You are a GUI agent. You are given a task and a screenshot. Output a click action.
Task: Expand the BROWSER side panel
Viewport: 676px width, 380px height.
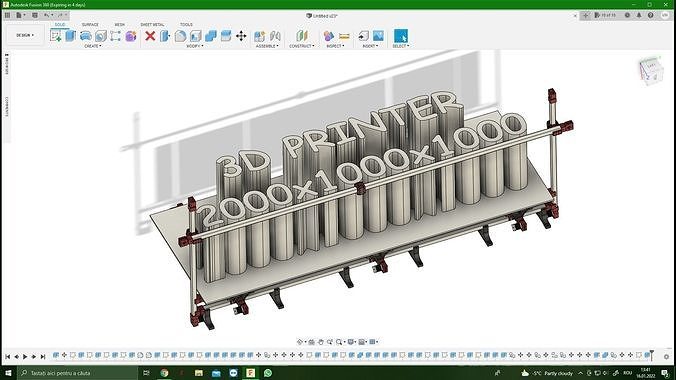pyautogui.click(x=6, y=64)
